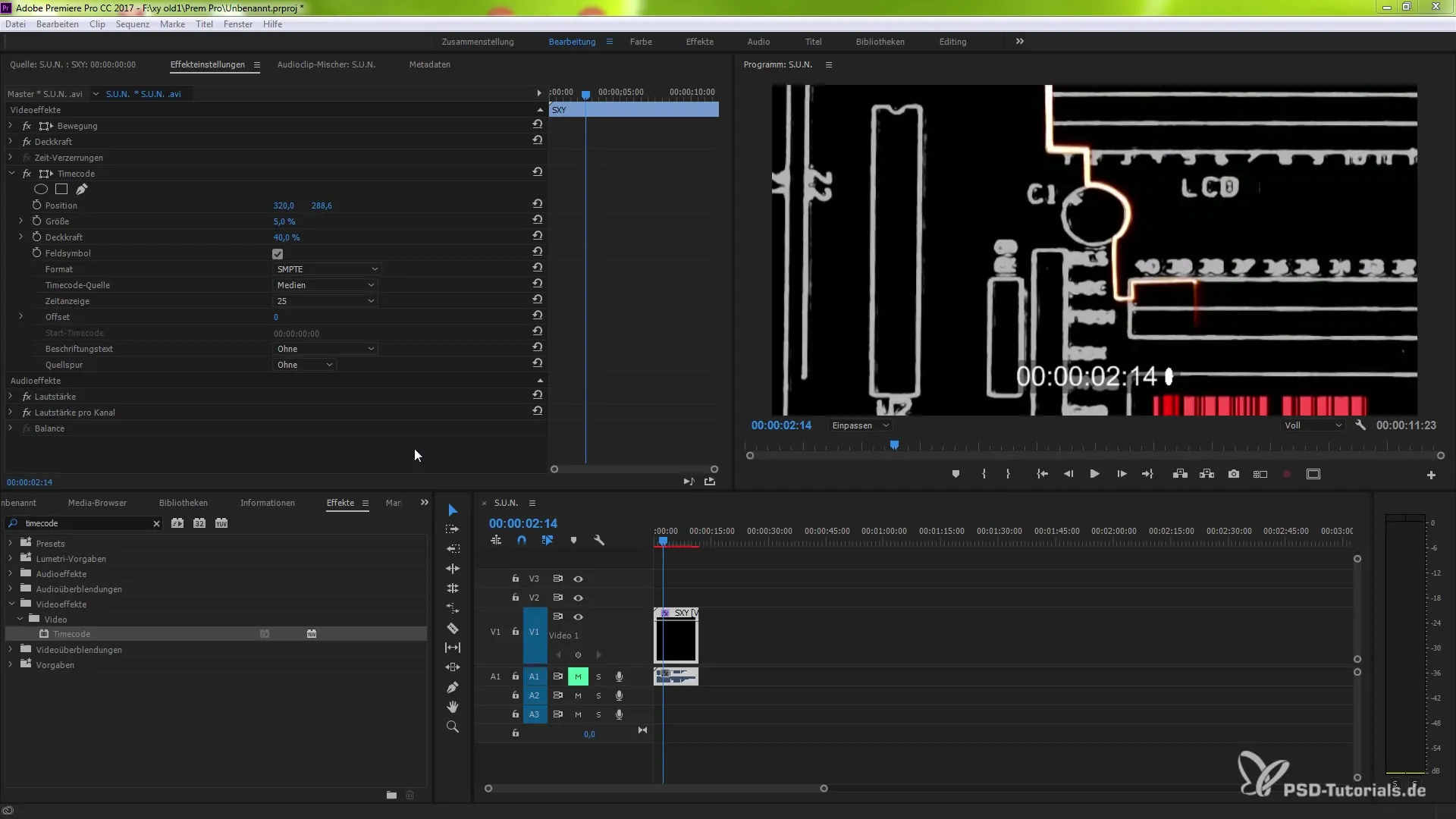1456x819 pixels.
Task: Step forward one frame
Action: 1122,474
